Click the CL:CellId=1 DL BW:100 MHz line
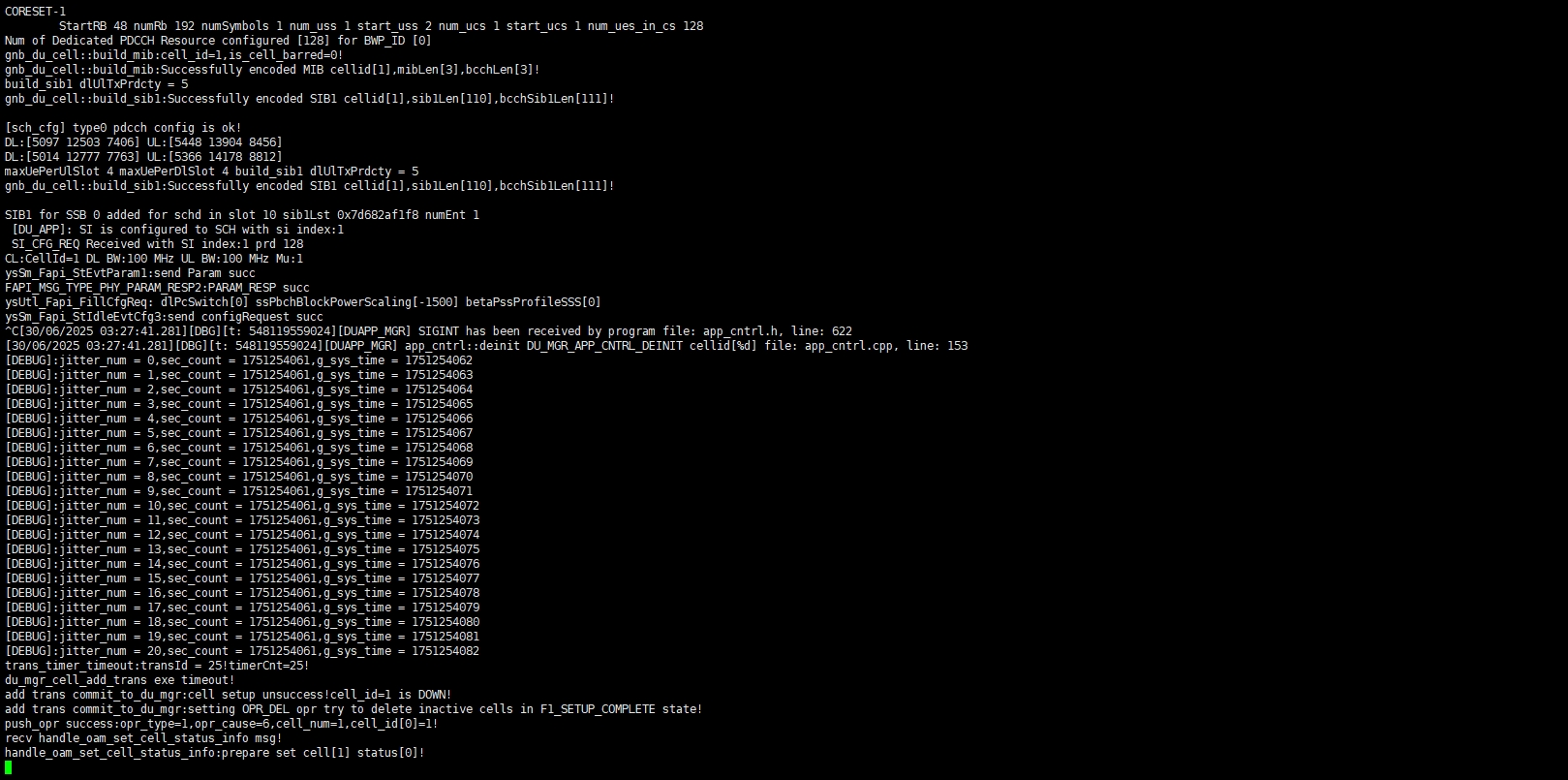 click(x=154, y=259)
